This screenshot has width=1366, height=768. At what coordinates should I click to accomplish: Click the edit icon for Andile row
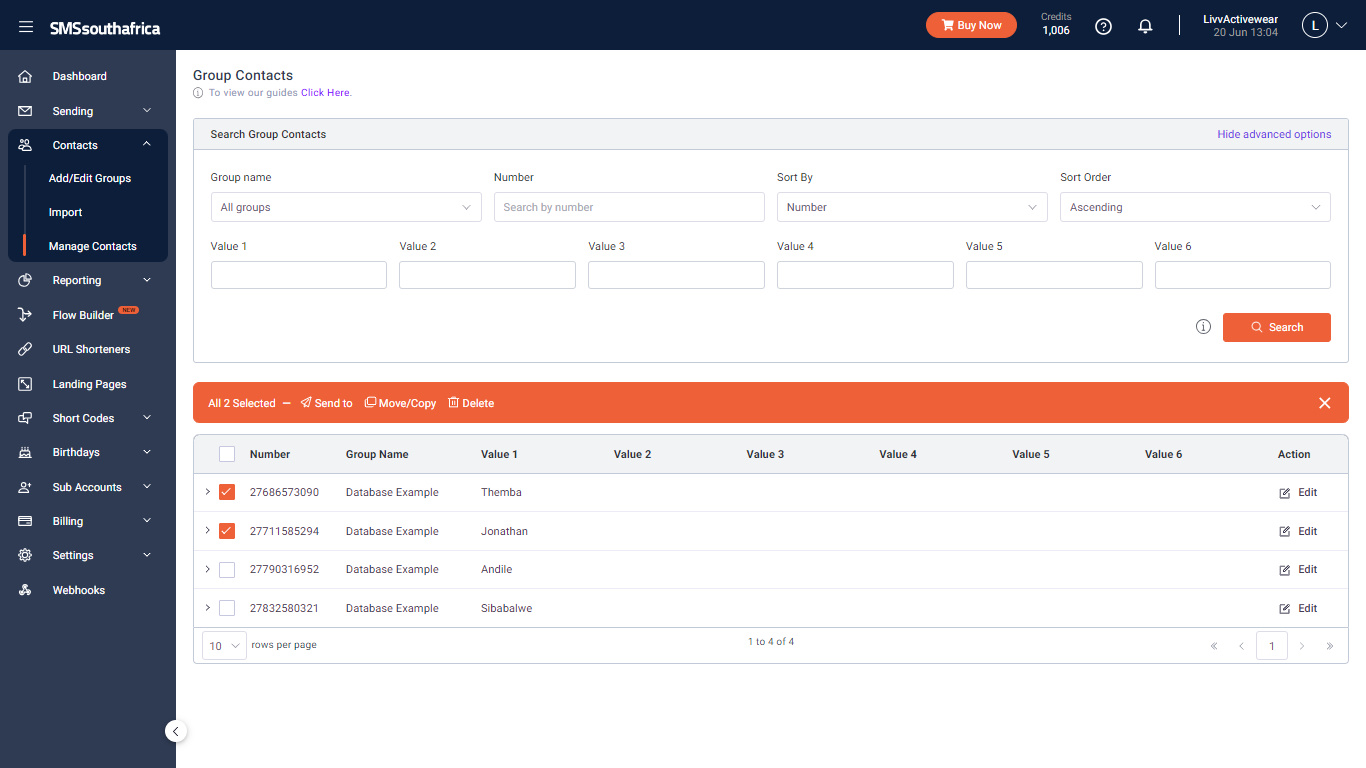1285,570
